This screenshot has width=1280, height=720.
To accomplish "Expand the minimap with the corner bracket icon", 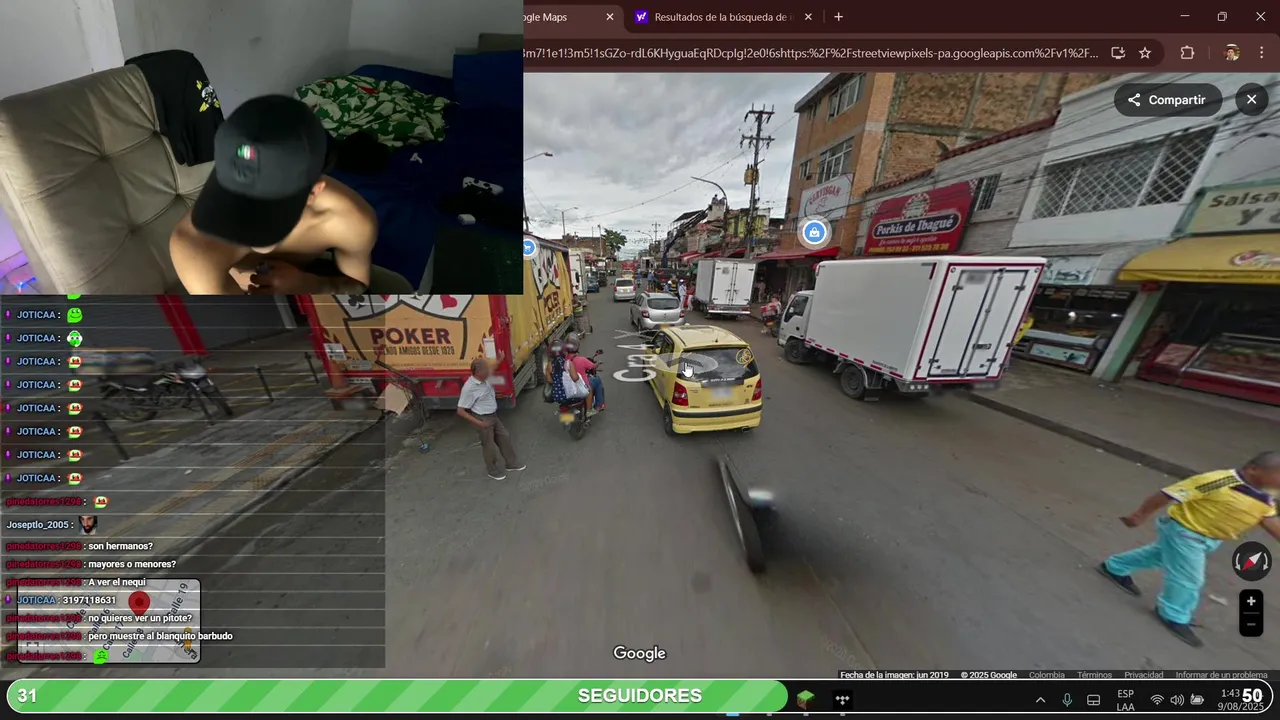I will 33,648.
